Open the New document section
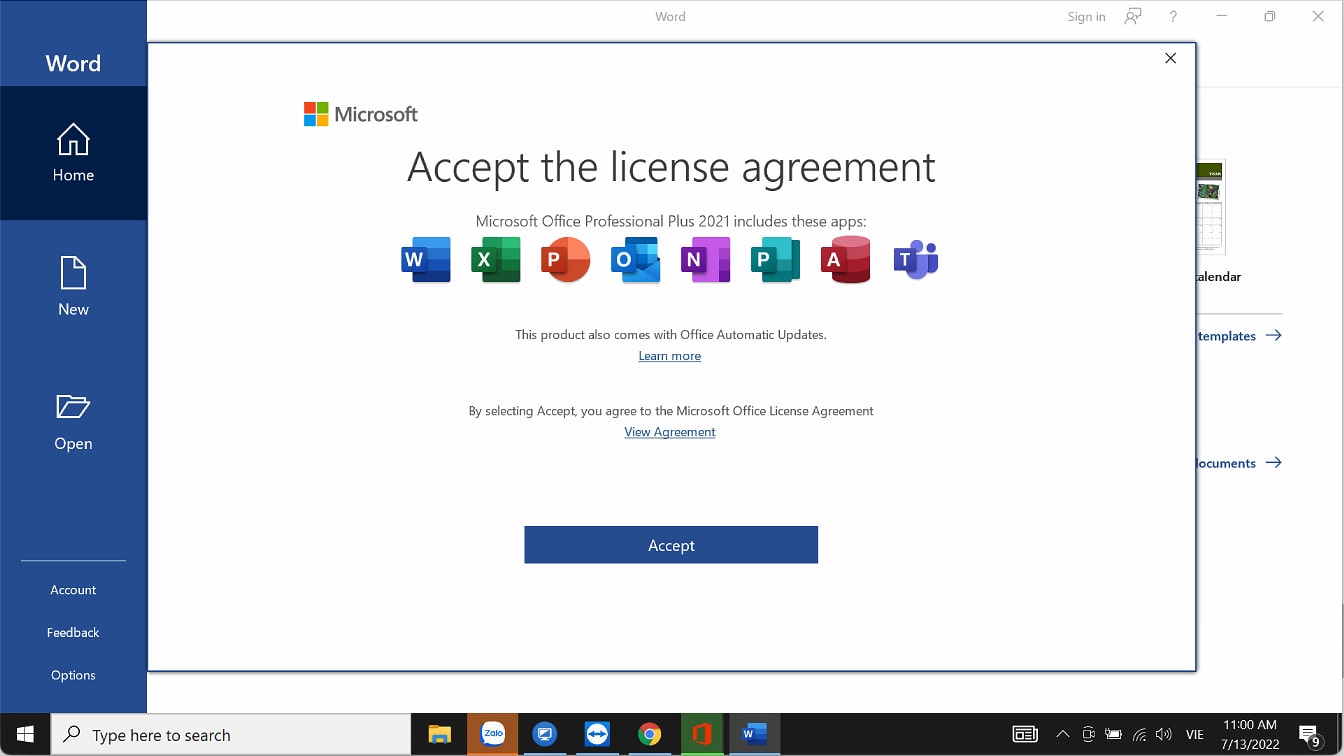 point(72,285)
